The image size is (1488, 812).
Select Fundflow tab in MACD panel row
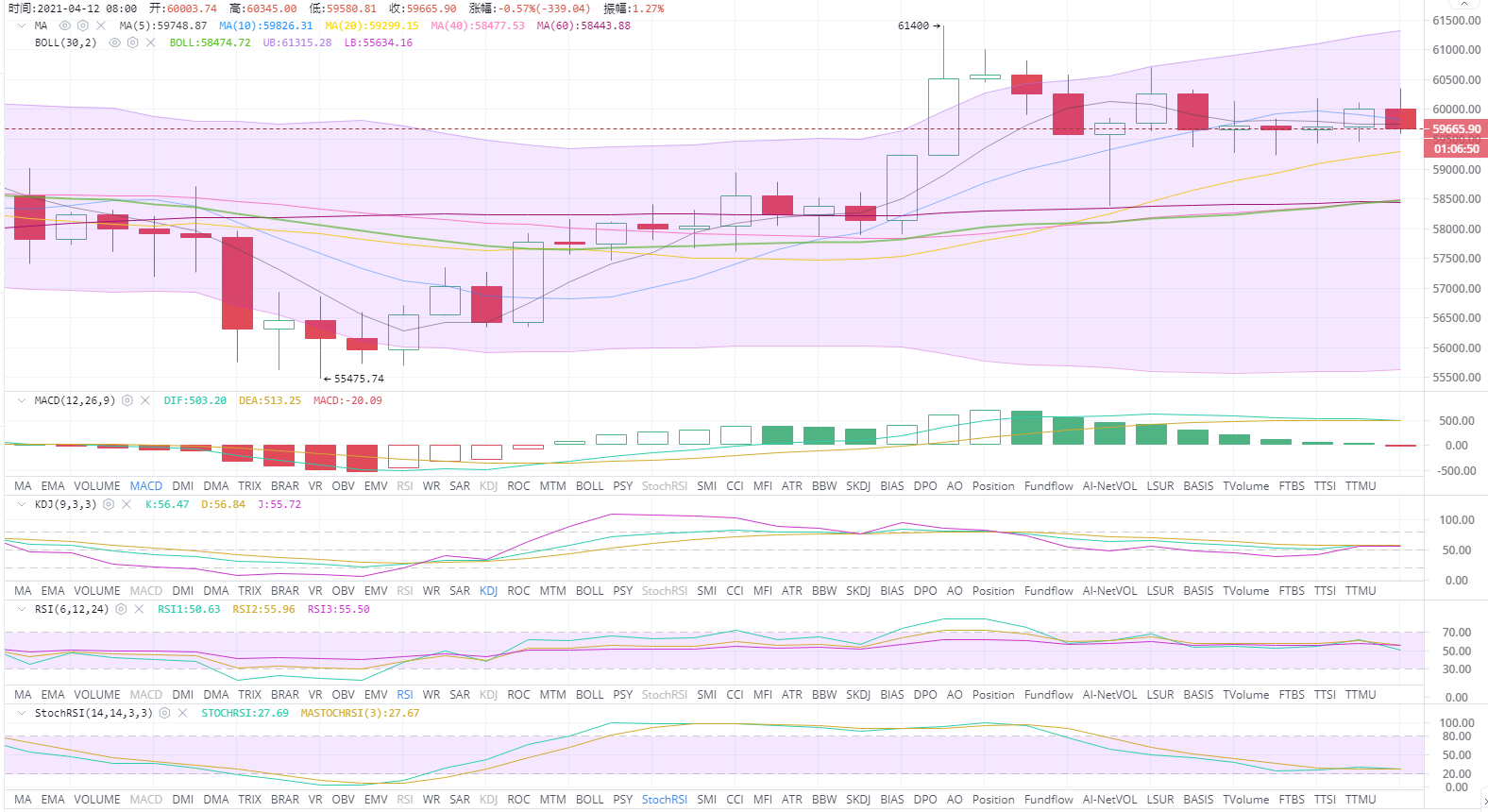click(x=1049, y=486)
